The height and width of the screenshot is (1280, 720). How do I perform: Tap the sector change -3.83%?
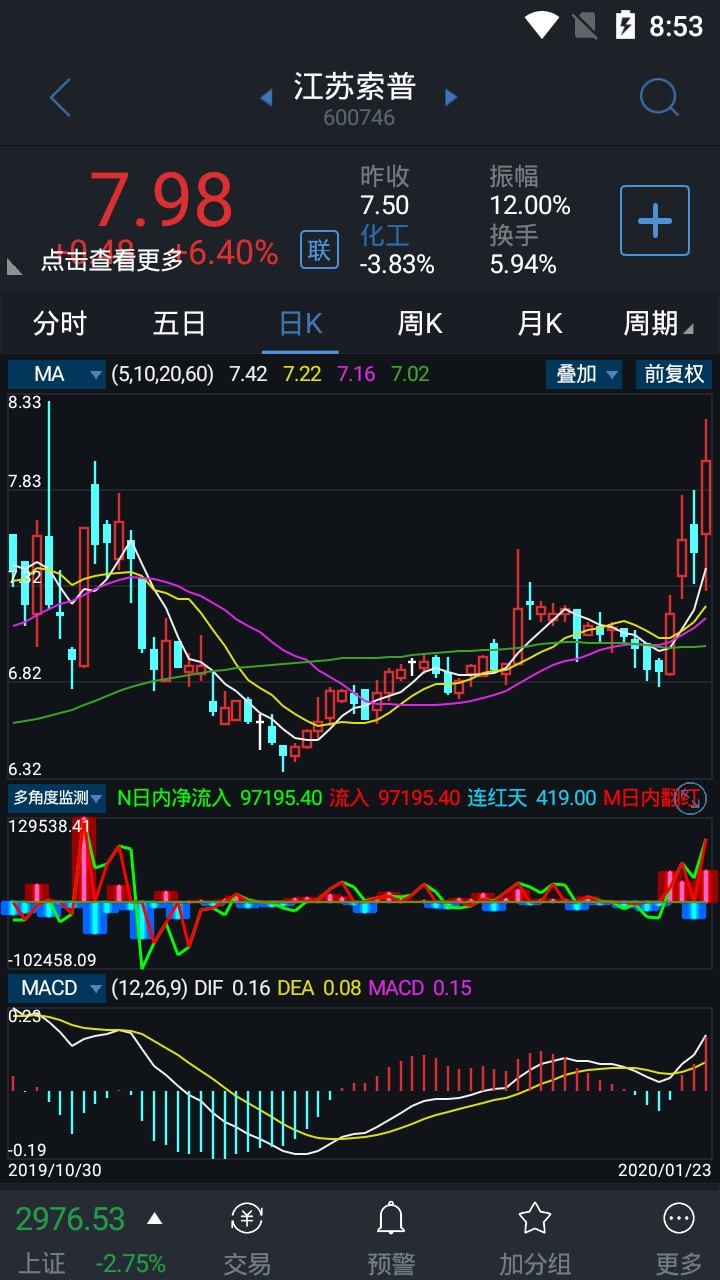(397, 264)
